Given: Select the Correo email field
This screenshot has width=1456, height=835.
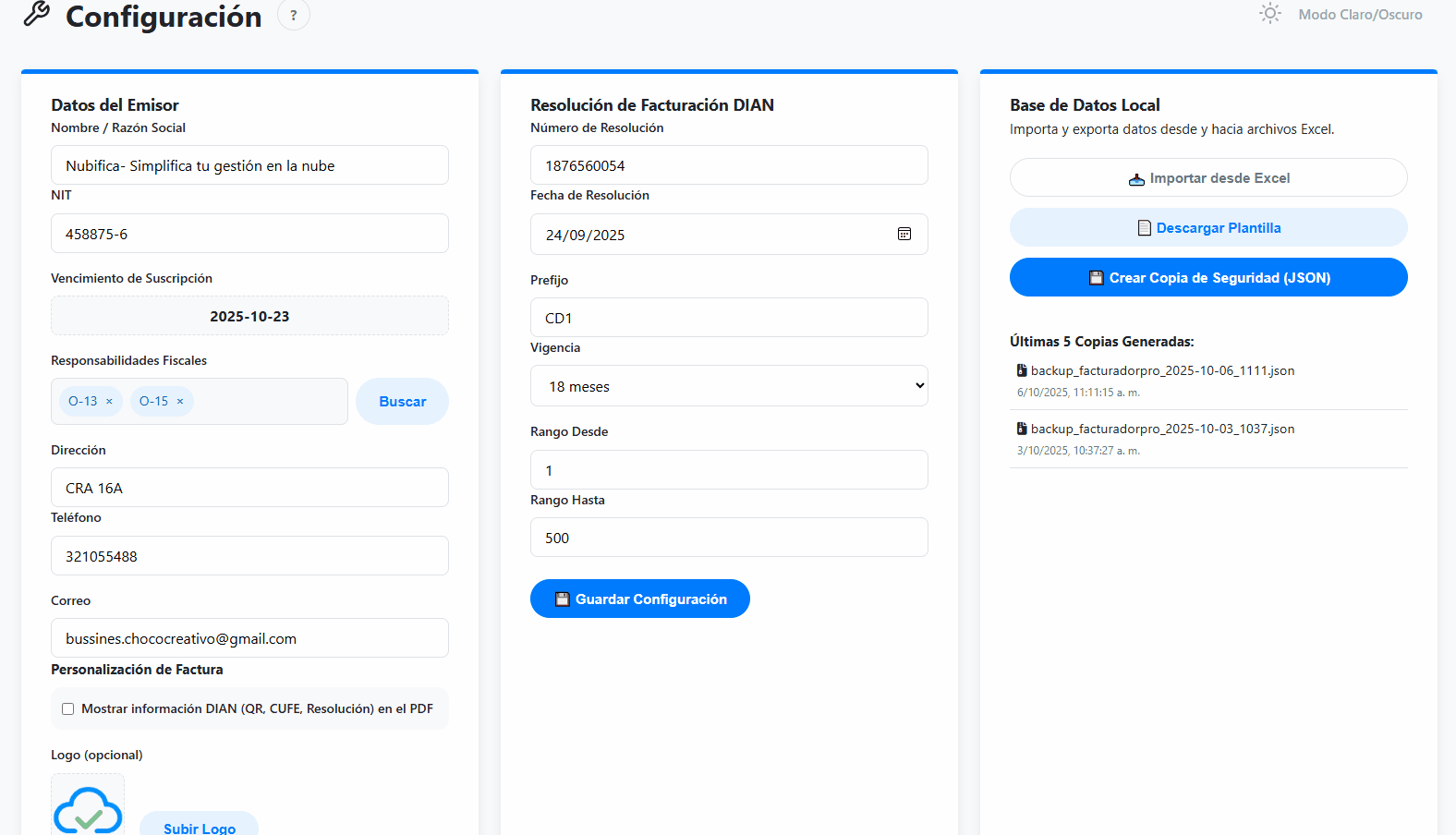Looking at the screenshot, I should [249, 639].
